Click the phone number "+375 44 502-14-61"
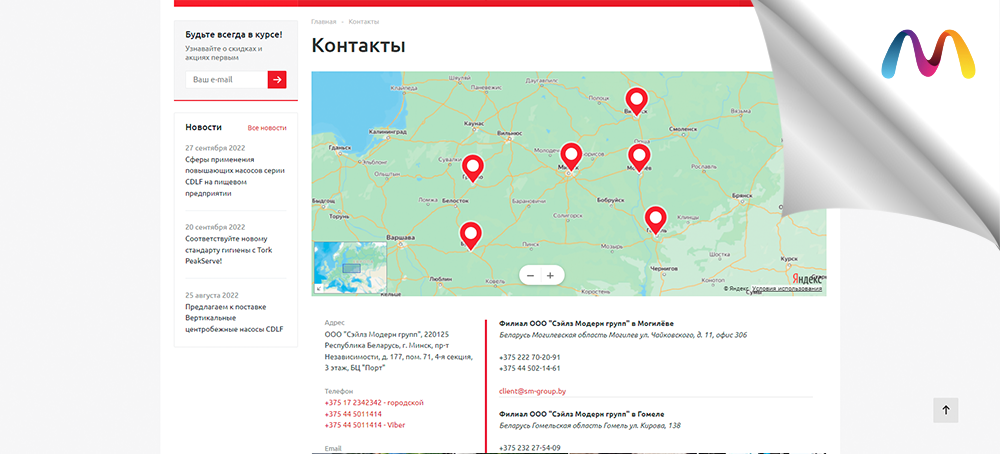Viewport: 1000px width, 454px height. pyautogui.click(x=530, y=369)
